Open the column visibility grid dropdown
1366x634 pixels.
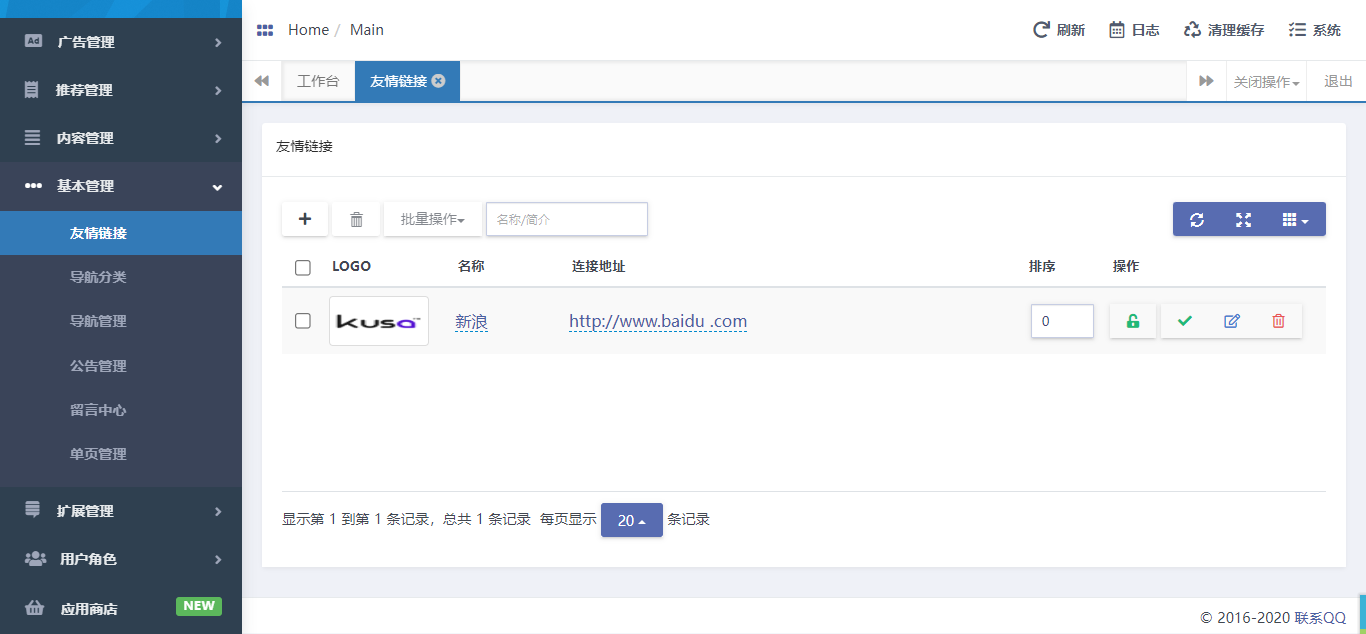1295,220
